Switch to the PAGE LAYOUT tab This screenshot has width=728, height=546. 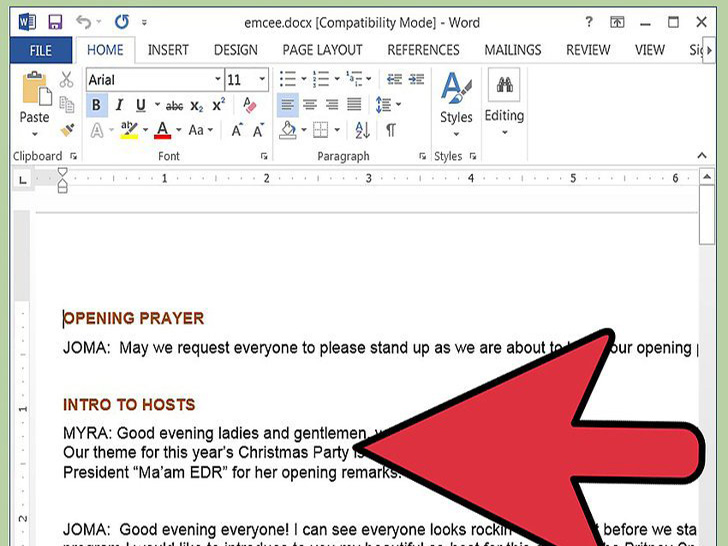pos(322,50)
